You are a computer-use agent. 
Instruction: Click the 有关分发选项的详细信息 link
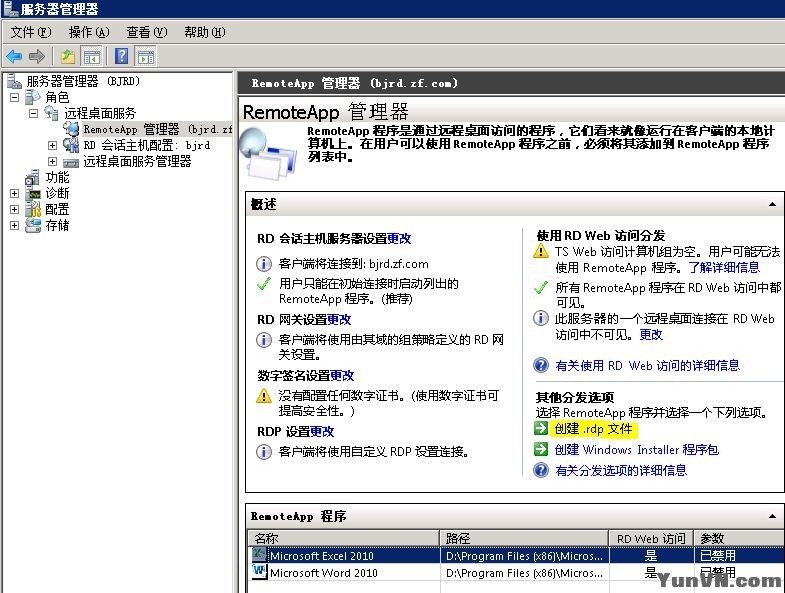(x=621, y=470)
